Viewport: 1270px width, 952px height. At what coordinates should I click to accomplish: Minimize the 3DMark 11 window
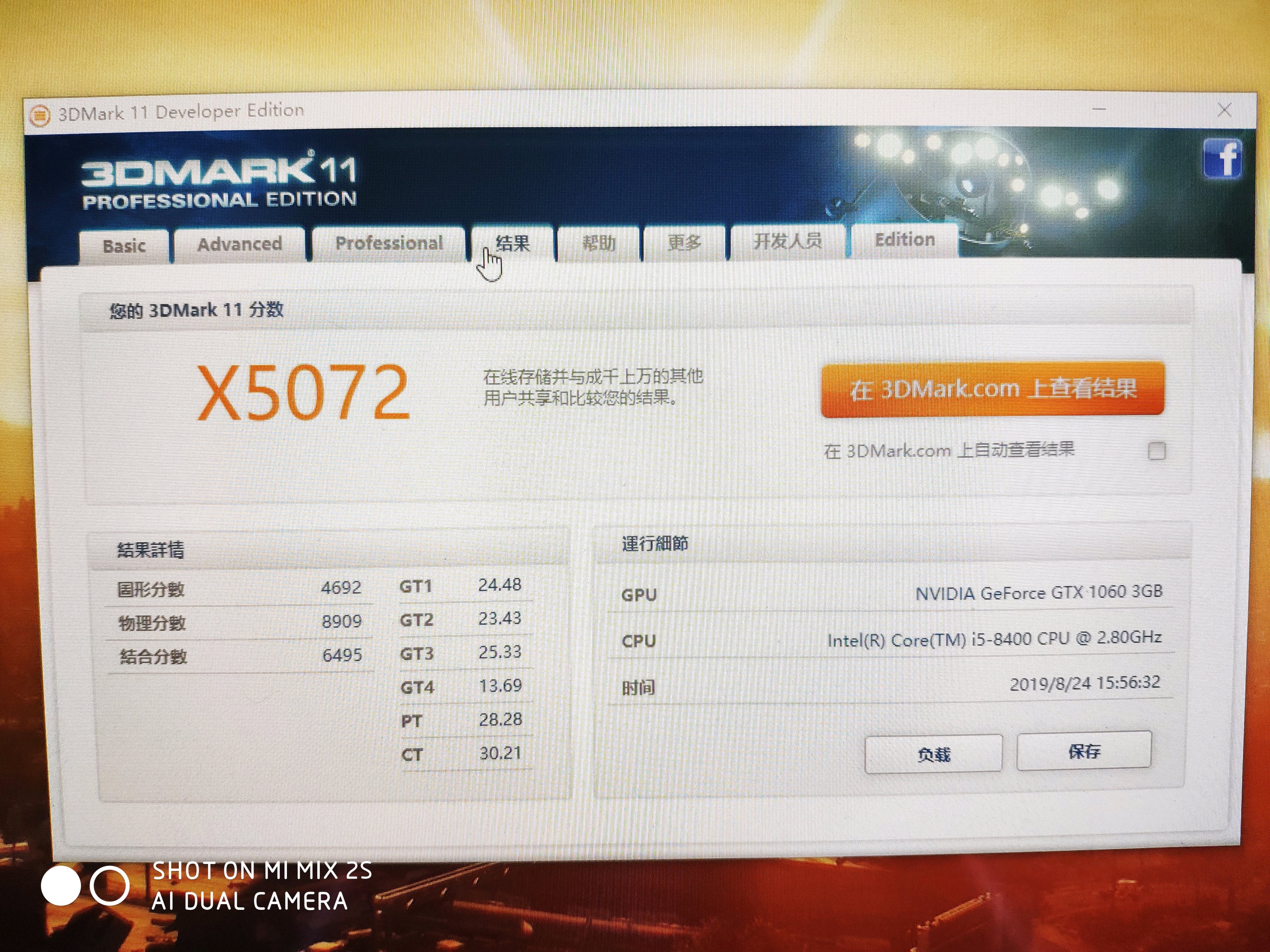[1099, 109]
